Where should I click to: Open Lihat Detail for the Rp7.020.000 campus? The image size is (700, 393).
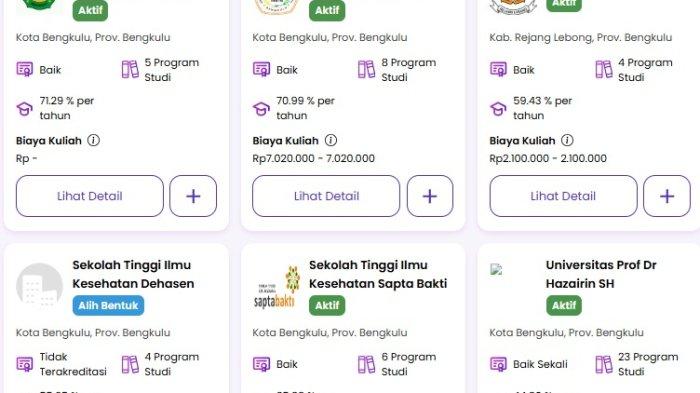(326, 196)
